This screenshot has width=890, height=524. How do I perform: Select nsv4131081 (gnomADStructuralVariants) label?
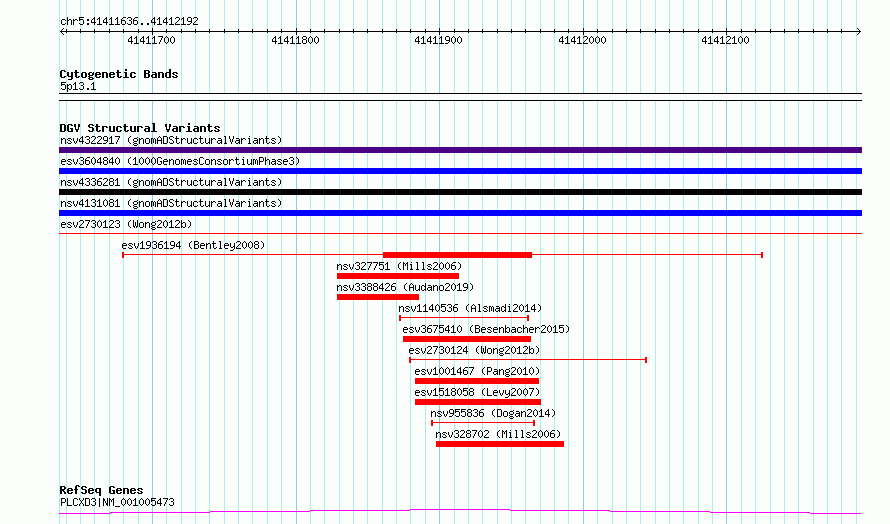click(171, 203)
